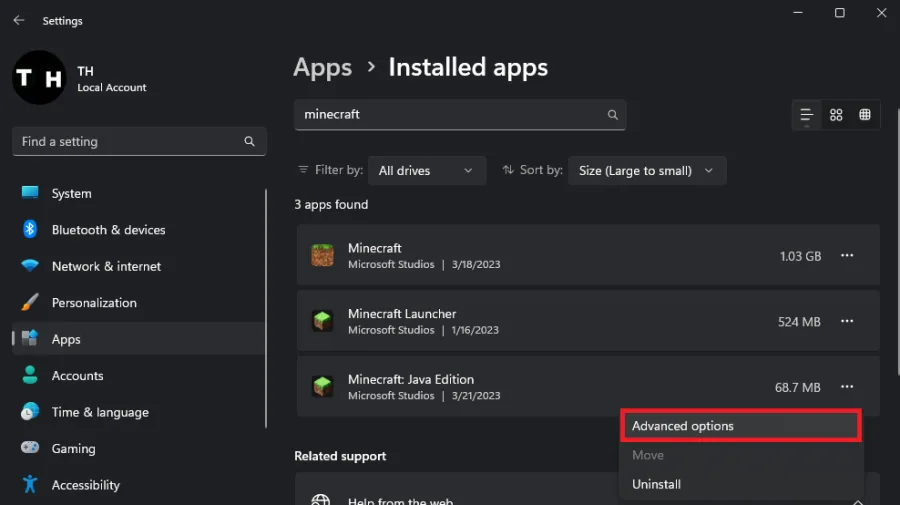This screenshot has width=900, height=505.
Task: Click the installed apps search field with minecraft
Action: (x=460, y=114)
